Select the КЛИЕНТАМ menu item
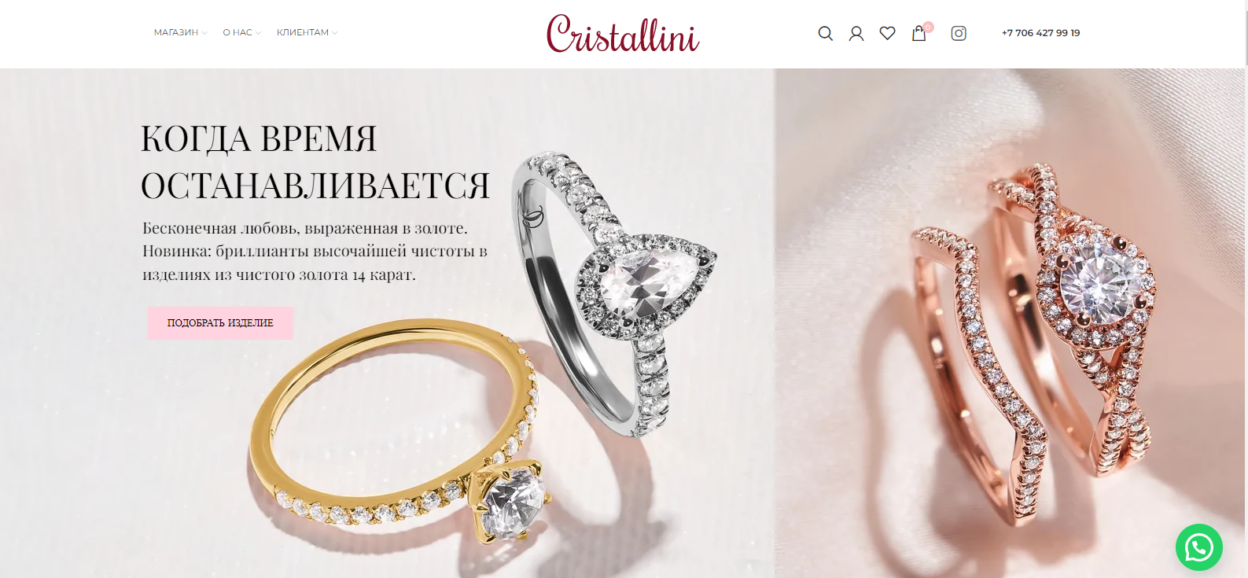 click(x=302, y=33)
